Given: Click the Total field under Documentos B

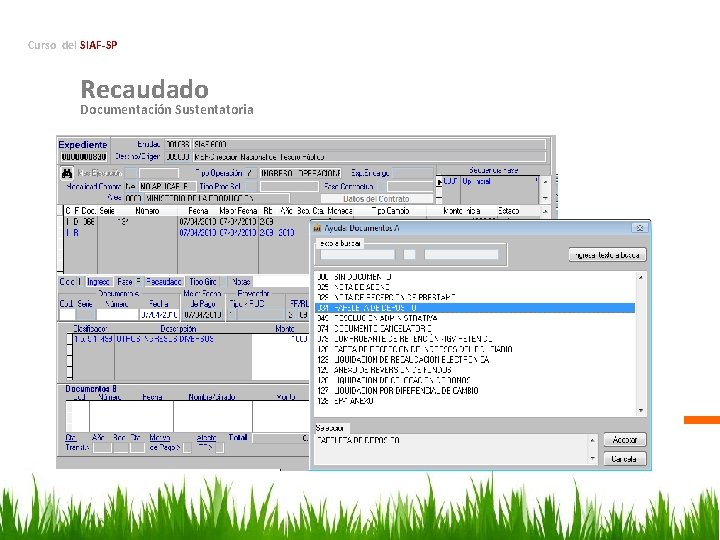Looking at the screenshot, I should point(281,439).
